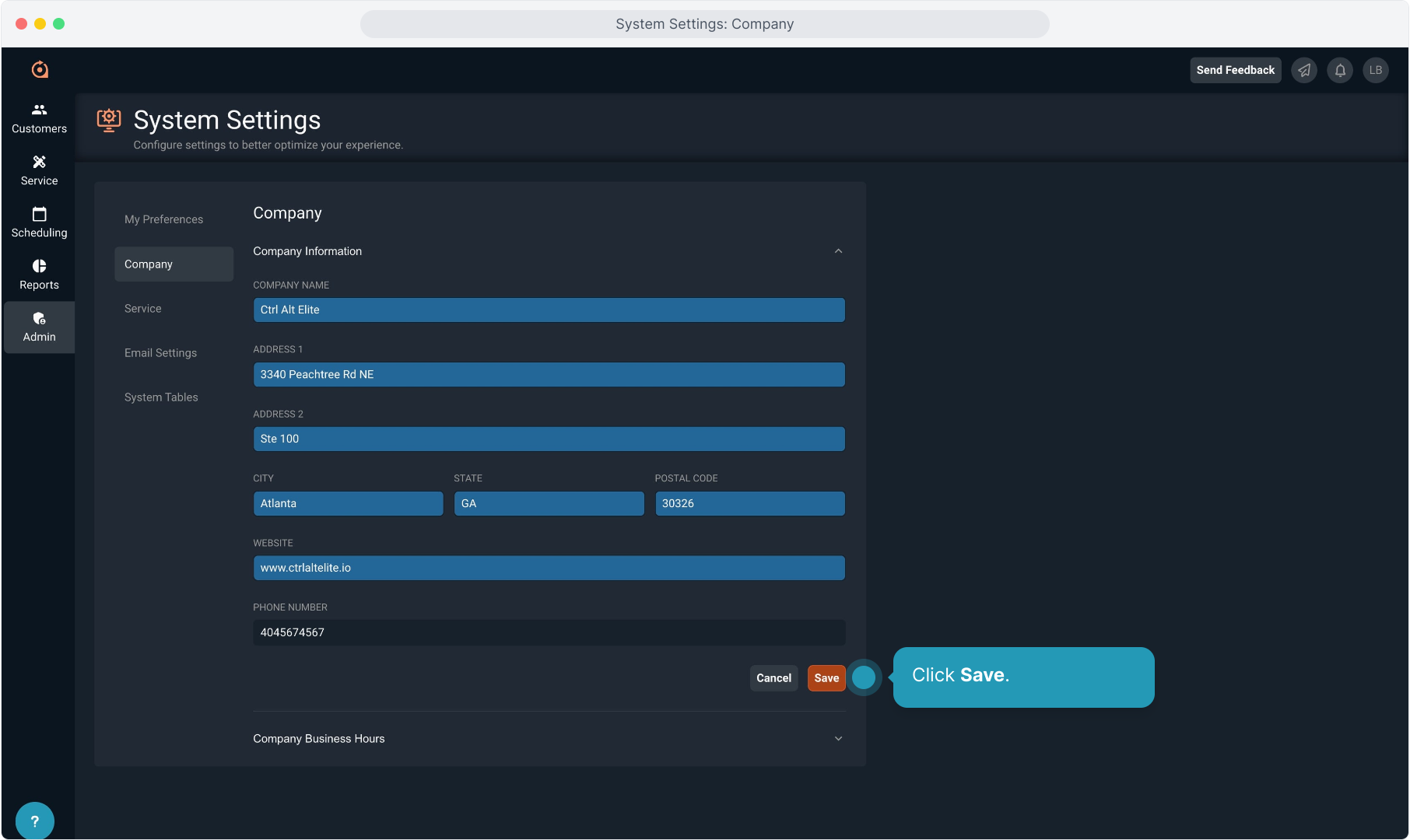Select the System Tables tab

[x=161, y=397]
